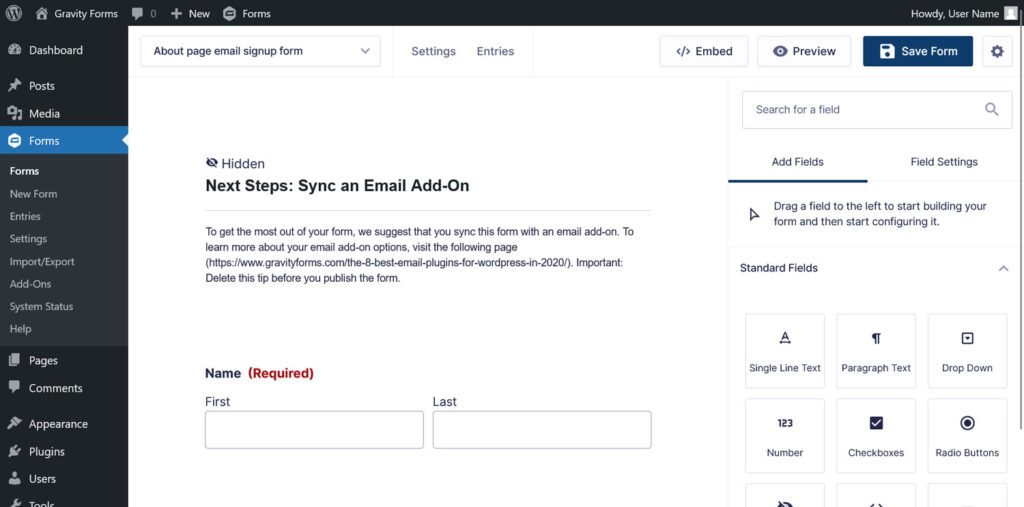1024x507 pixels.
Task: Click the WordPress logo icon
Action: coord(14,13)
